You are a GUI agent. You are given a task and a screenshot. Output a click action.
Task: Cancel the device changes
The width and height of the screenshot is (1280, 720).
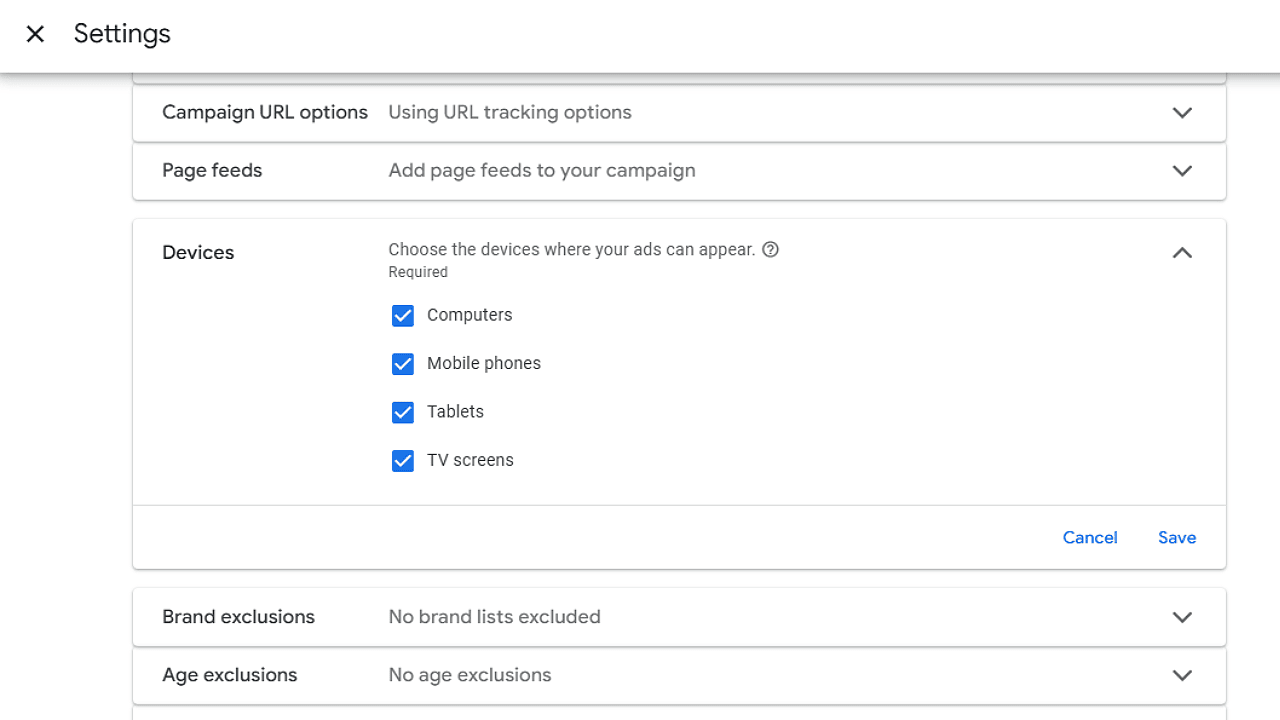[1090, 538]
